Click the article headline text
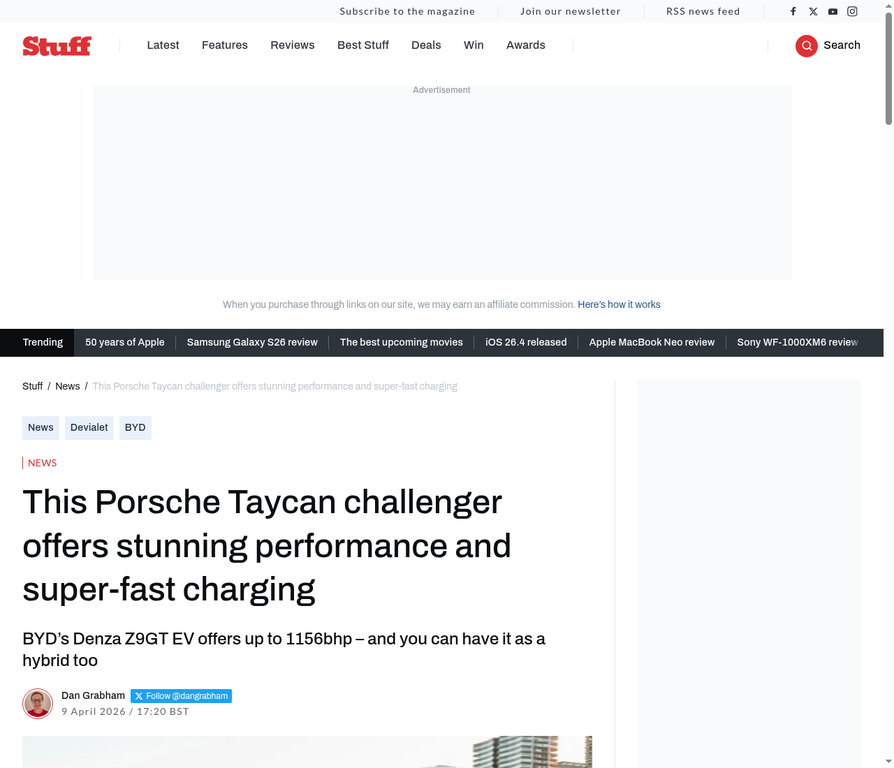894x768 pixels. pos(266,546)
